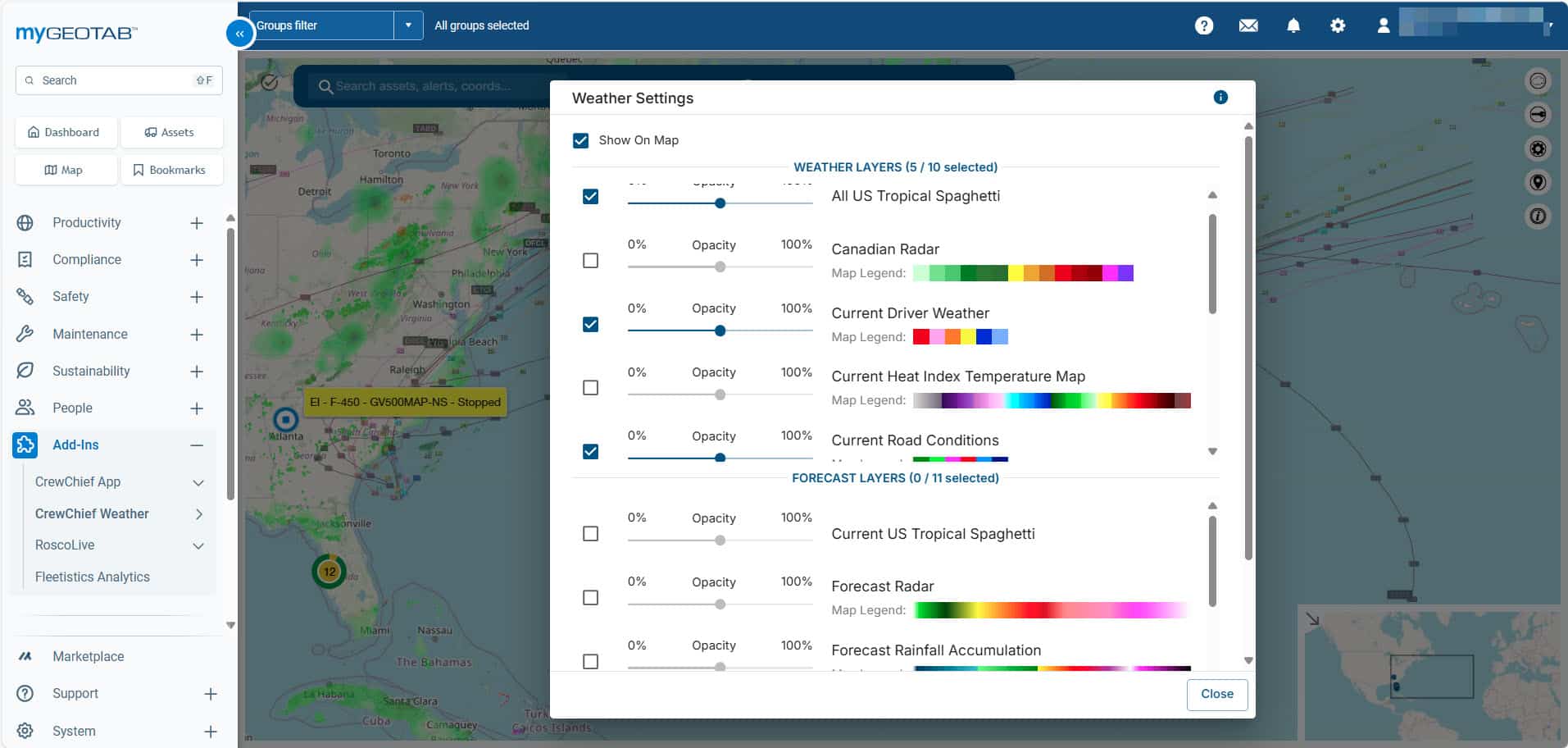Viewport: 1568px width, 748px height.
Task: Click the map gear-style round icon
Action: tap(1538, 148)
